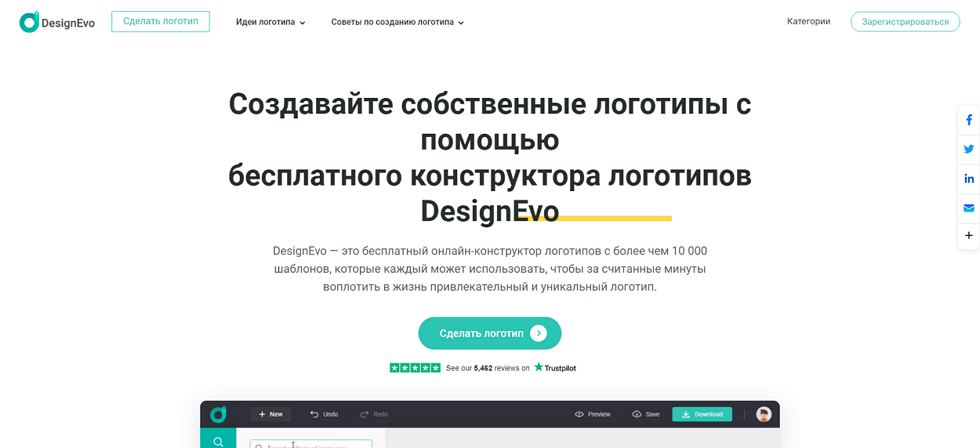Open the Идеи логотипа dropdown menu
The height and width of the screenshot is (448, 980).
[270, 22]
